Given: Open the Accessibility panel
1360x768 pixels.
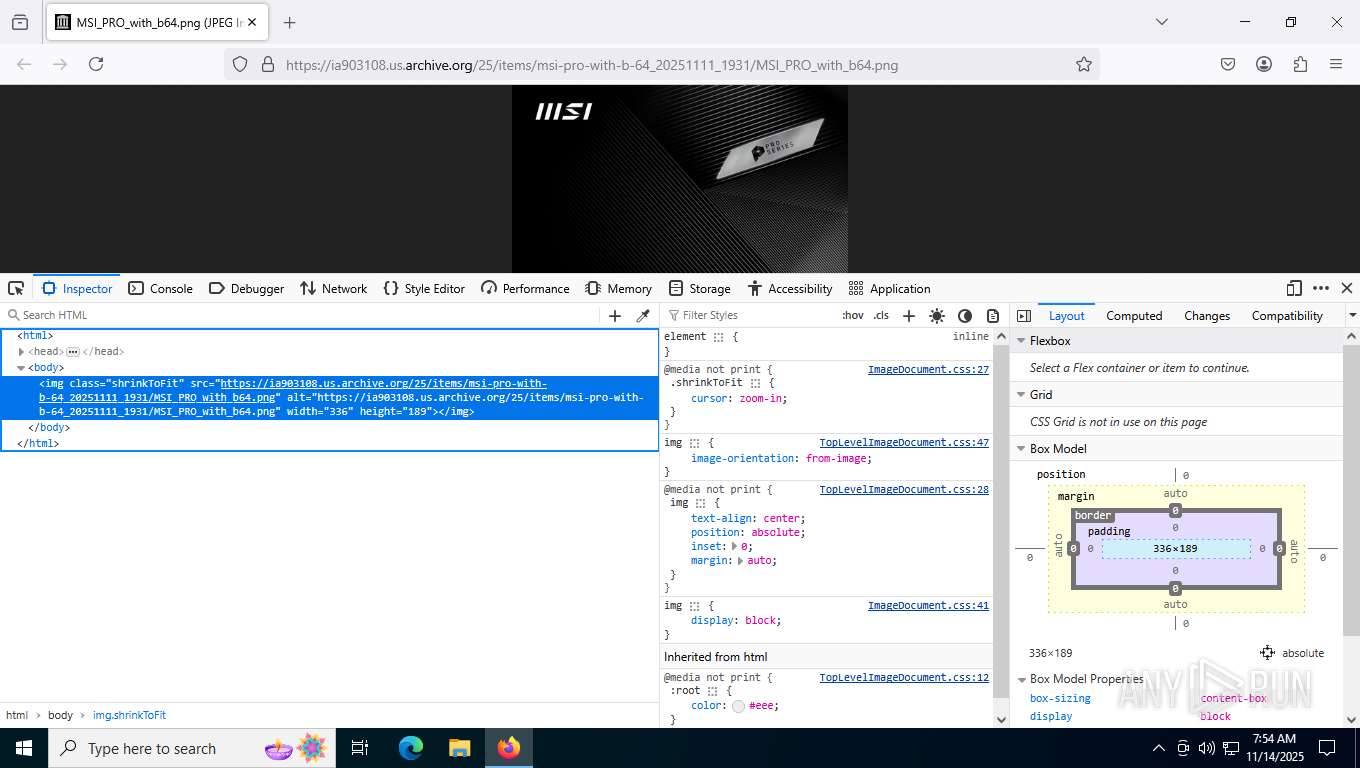Looking at the screenshot, I should click(790, 288).
